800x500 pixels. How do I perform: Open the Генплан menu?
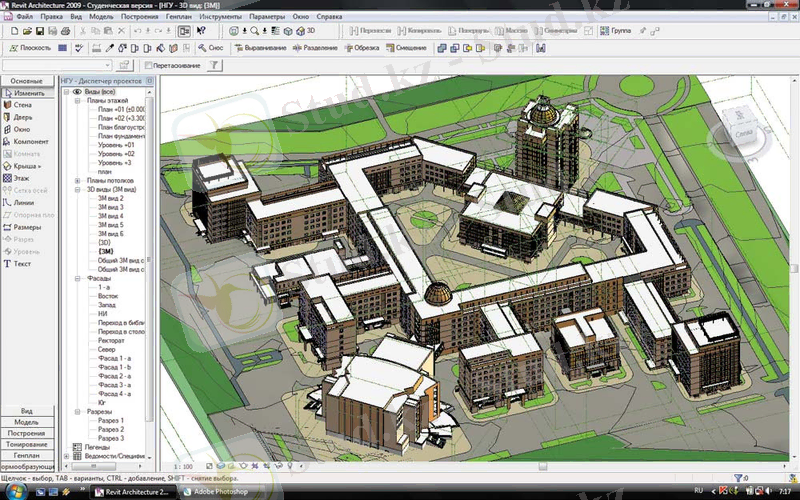[x=177, y=18]
